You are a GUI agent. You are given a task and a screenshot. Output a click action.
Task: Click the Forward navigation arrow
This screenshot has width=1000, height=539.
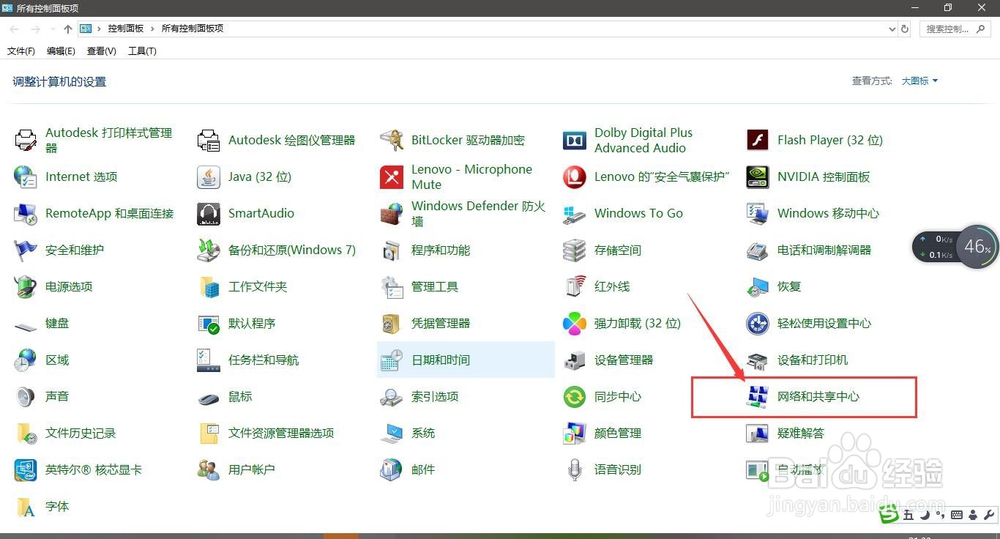36,29
